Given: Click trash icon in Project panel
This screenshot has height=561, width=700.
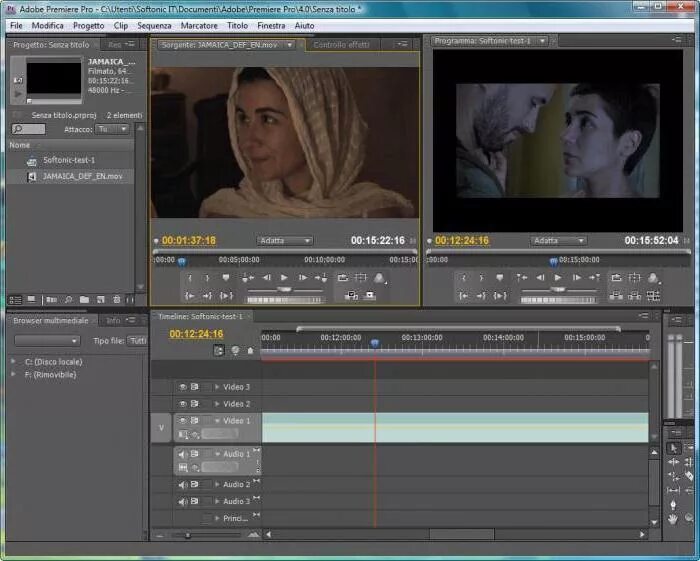Looking at the screenshot, I should [117, 299].
